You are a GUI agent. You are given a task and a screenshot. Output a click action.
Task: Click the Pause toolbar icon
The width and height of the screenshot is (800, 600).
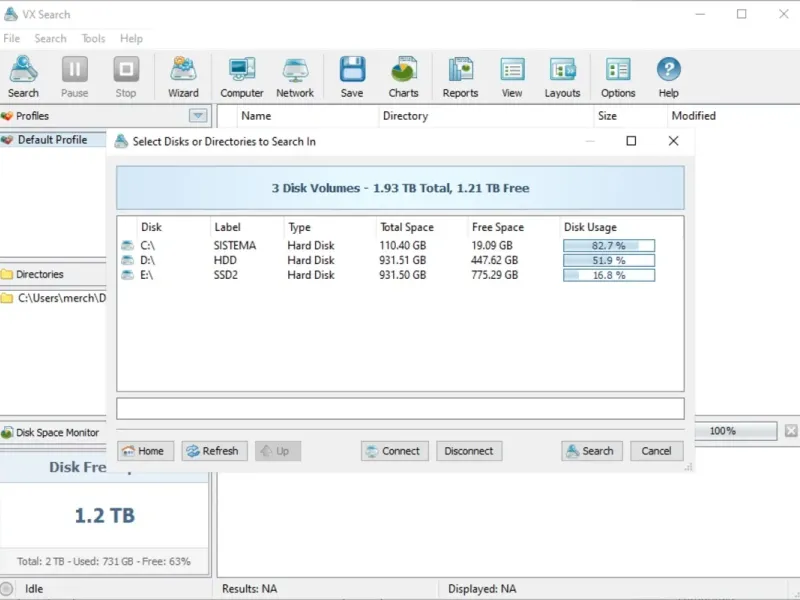[74, 77]
